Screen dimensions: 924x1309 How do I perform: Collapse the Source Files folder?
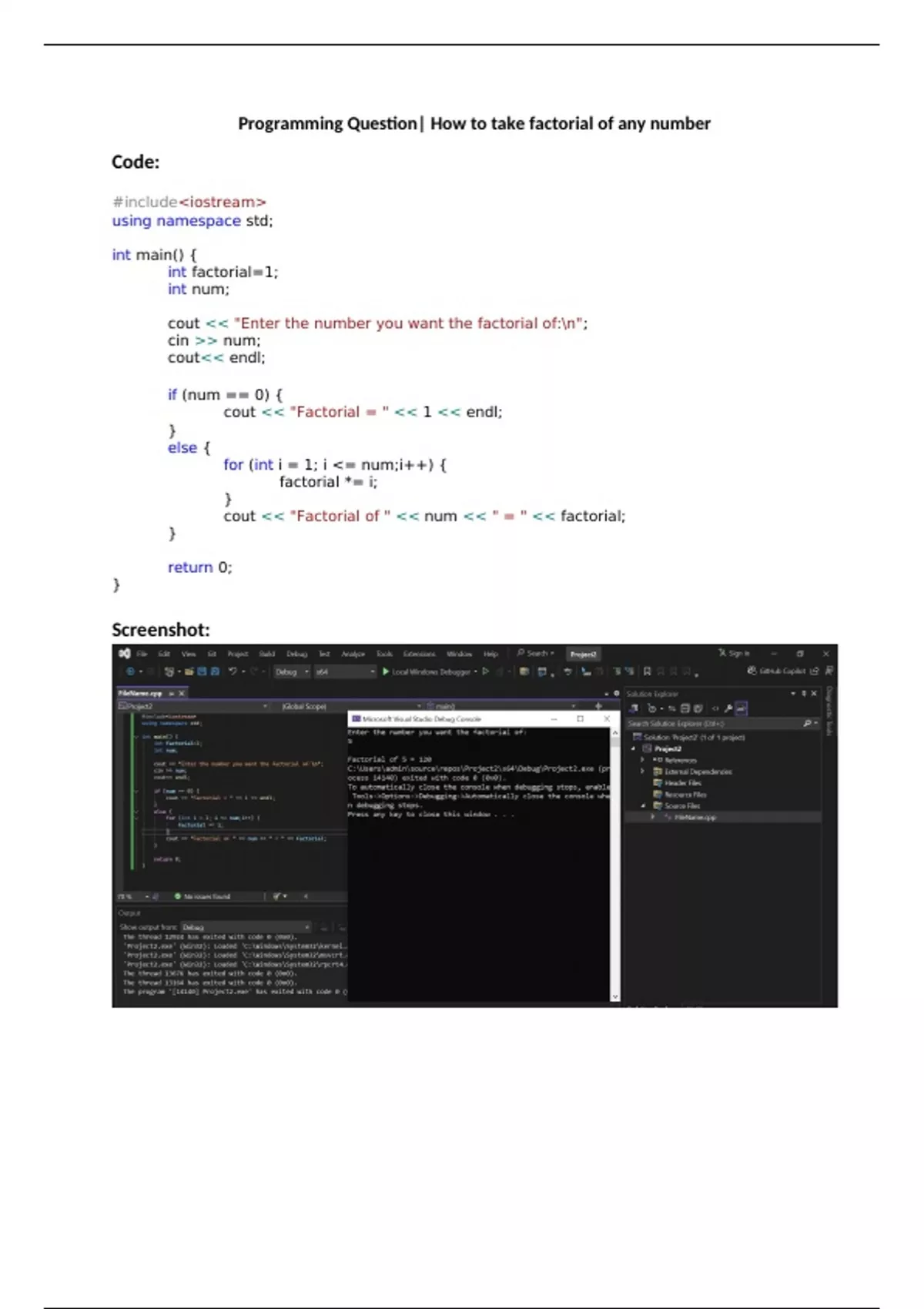[x=642, y=805]
